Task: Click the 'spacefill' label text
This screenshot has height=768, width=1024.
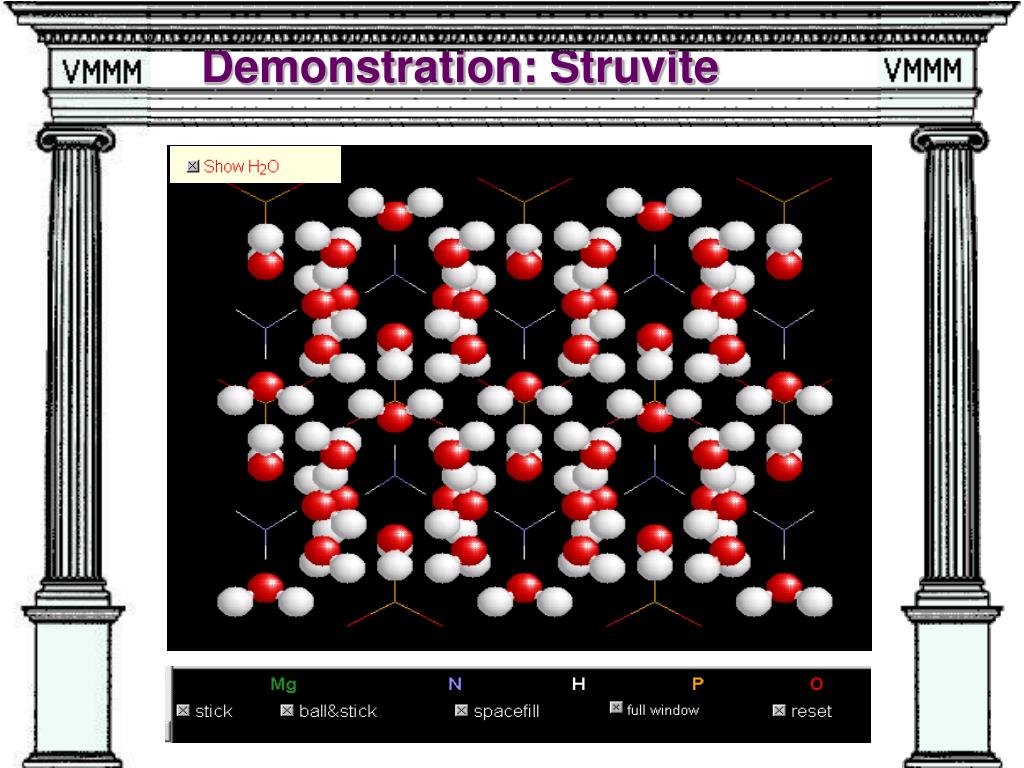Action: click(506, 712)
